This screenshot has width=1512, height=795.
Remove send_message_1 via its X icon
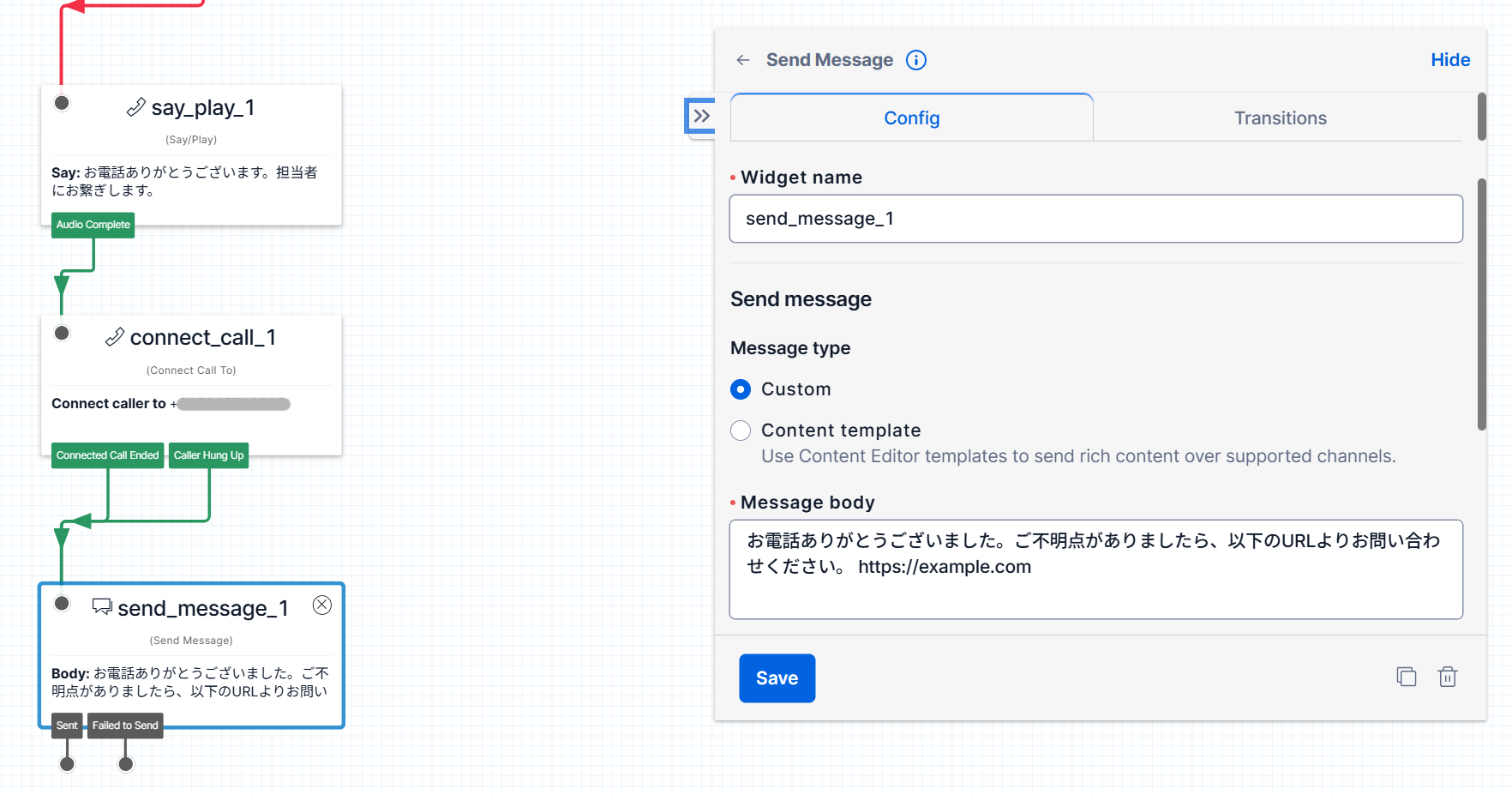(322, 605)
